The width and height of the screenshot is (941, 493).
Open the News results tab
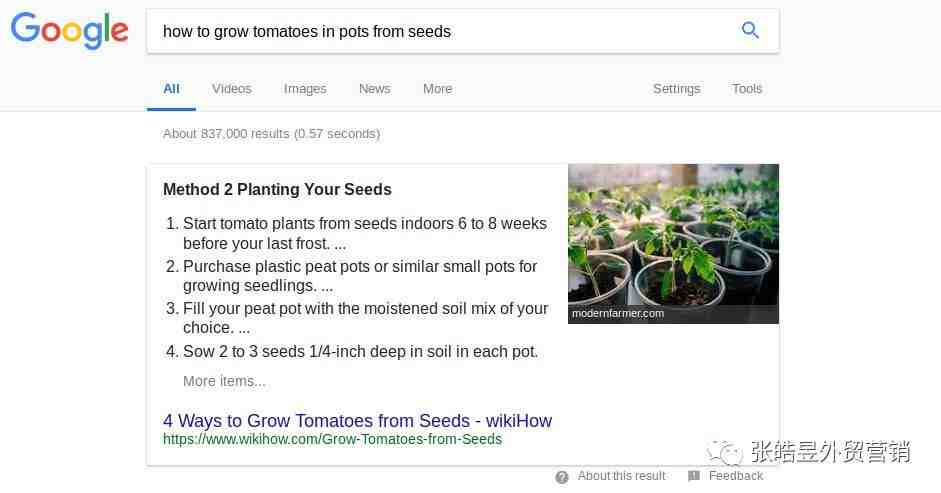374,89
